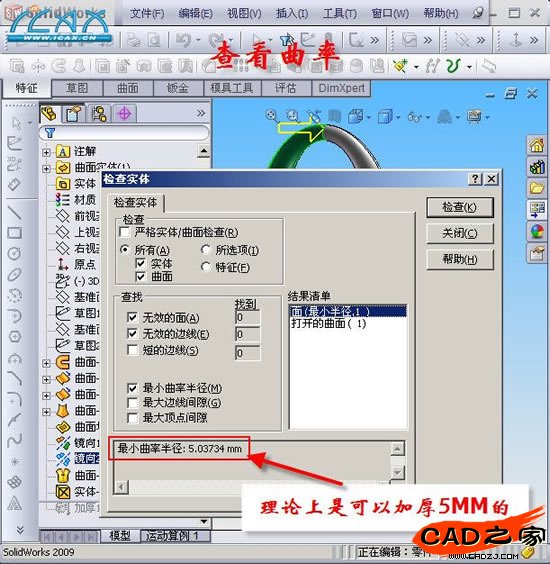Screen dimensions: 550x564
Task: Open the display style dropdown arrow
Action: pos(398,117)
